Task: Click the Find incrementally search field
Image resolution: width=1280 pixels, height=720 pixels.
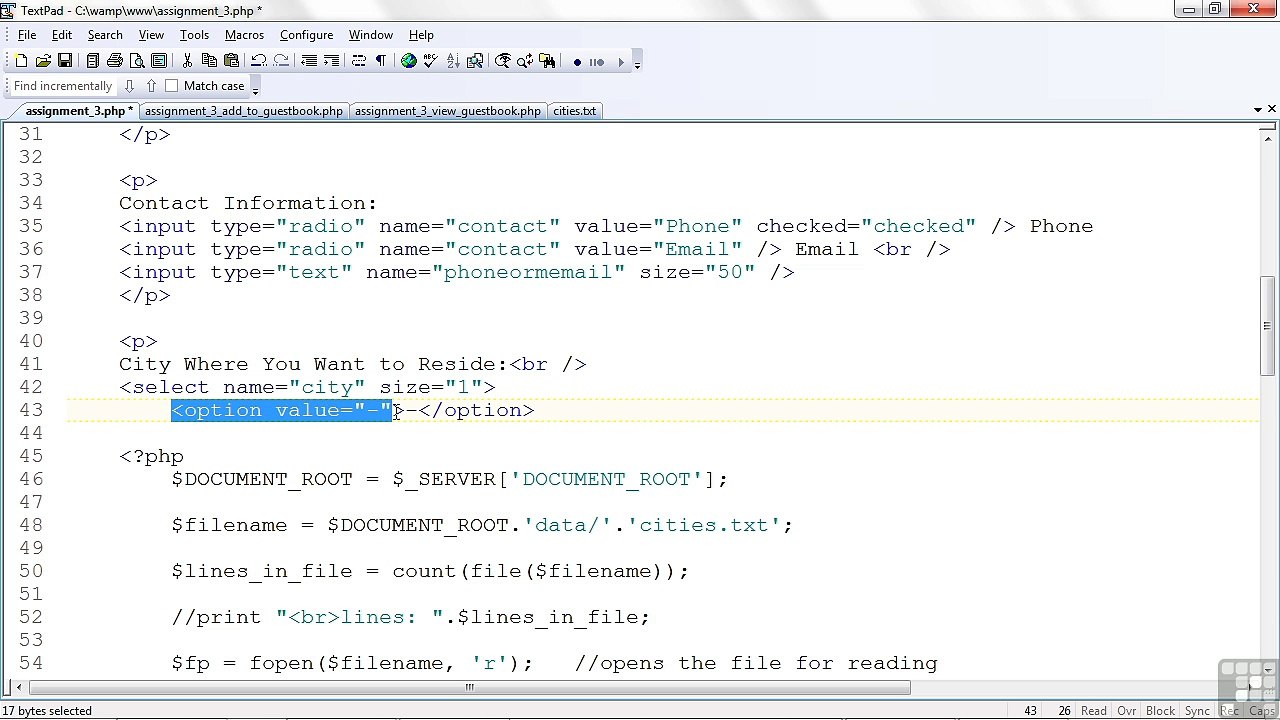Action: click(63, 86)
